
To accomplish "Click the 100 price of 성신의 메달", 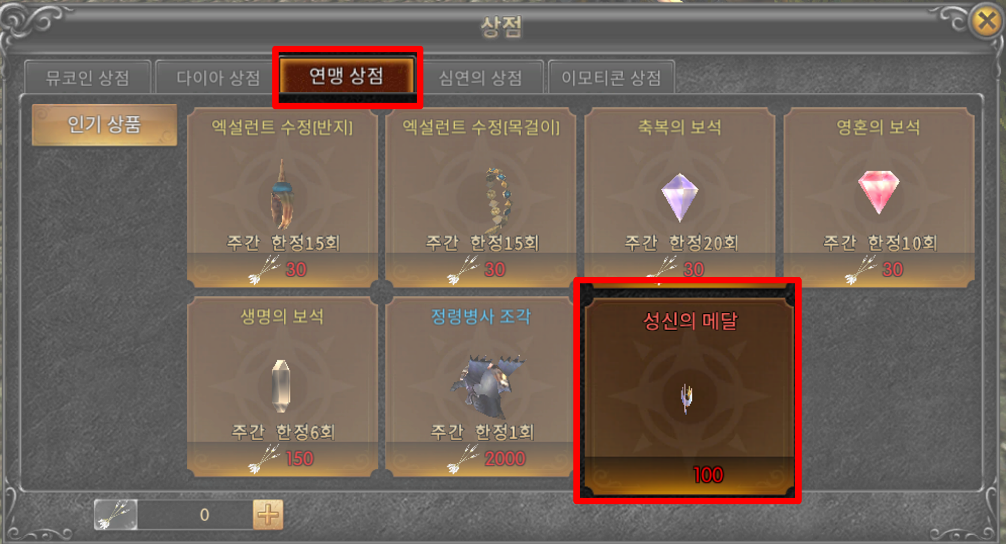I will 708,475.
